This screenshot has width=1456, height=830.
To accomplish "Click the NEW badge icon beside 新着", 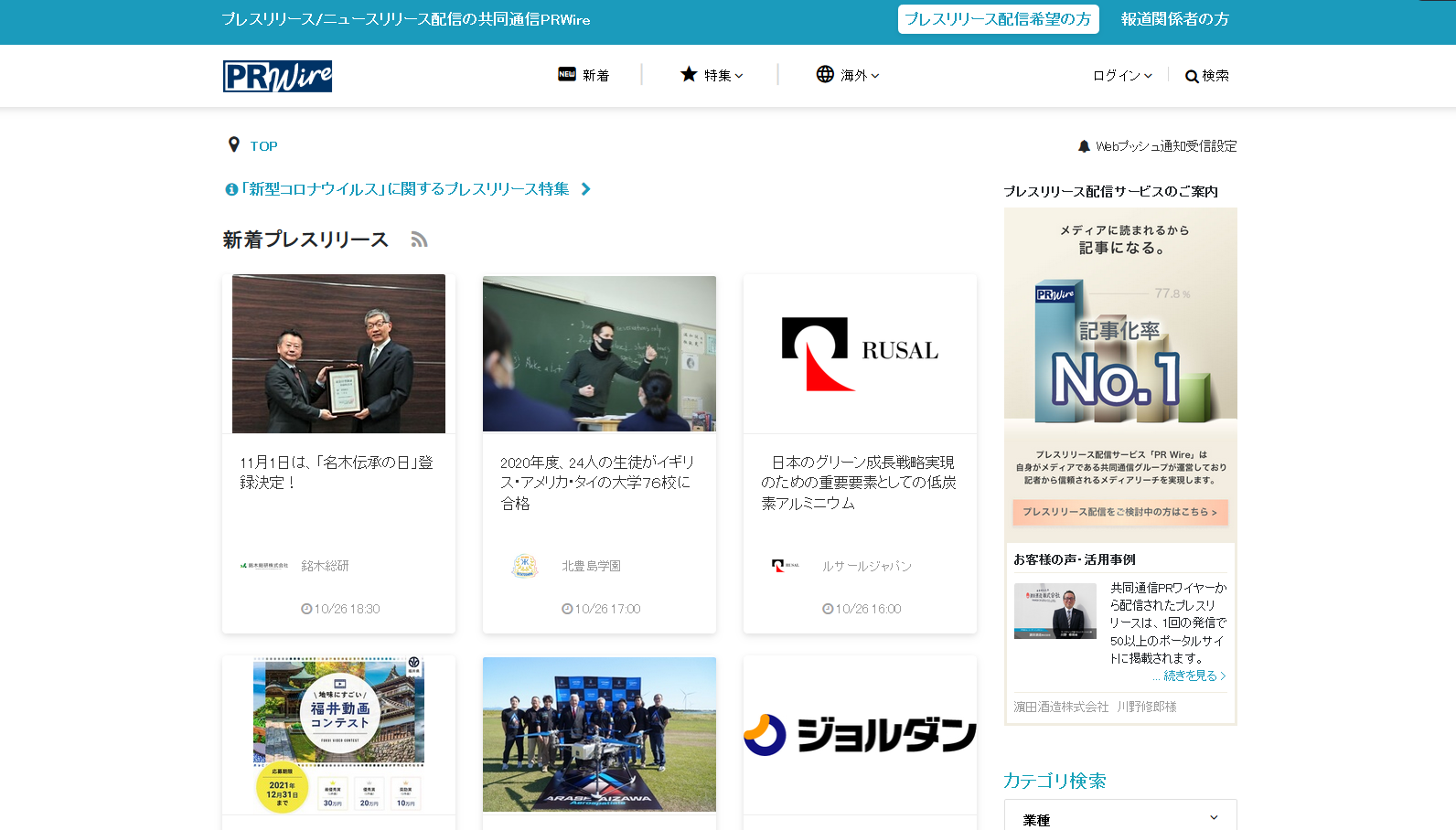I will (567, 74).
